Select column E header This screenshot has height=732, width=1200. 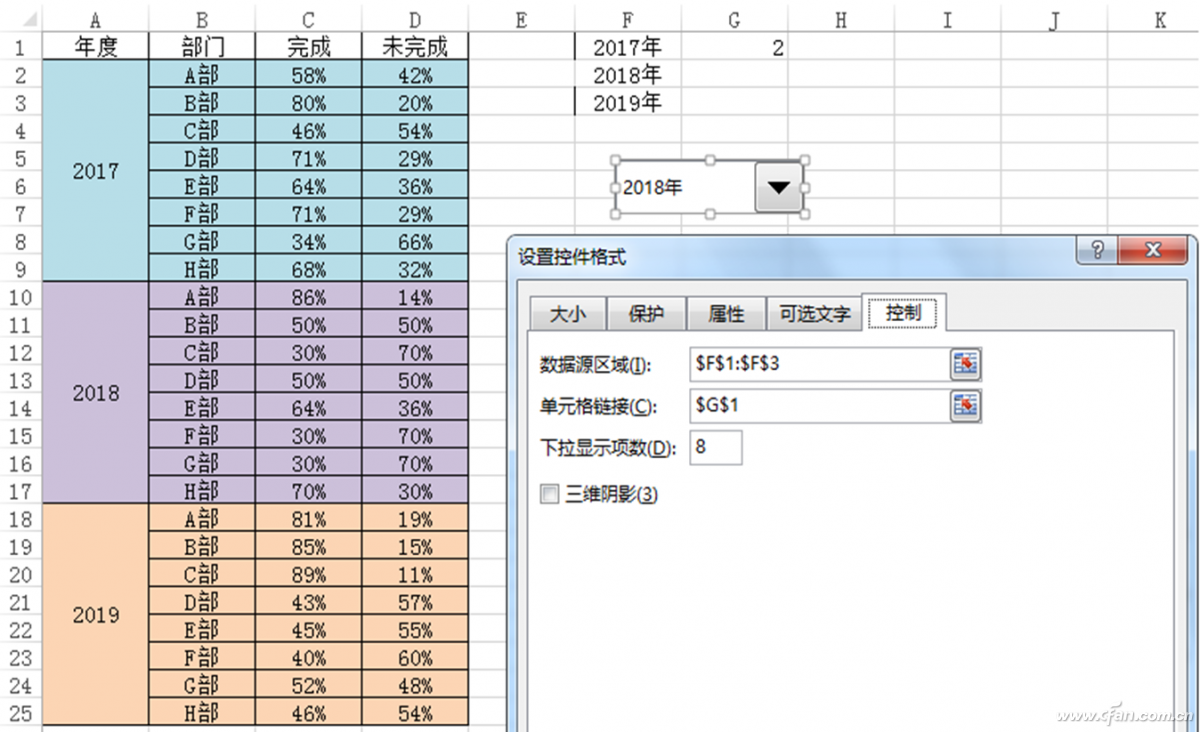tap(521, 20)
